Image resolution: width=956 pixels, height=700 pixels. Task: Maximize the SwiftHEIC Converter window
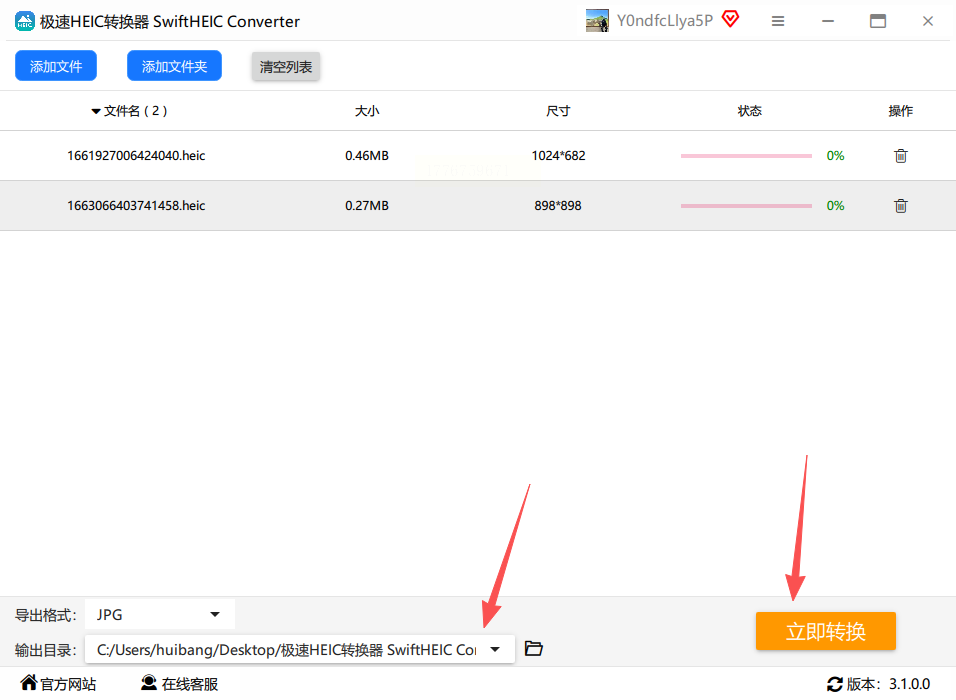coord(877,21)
